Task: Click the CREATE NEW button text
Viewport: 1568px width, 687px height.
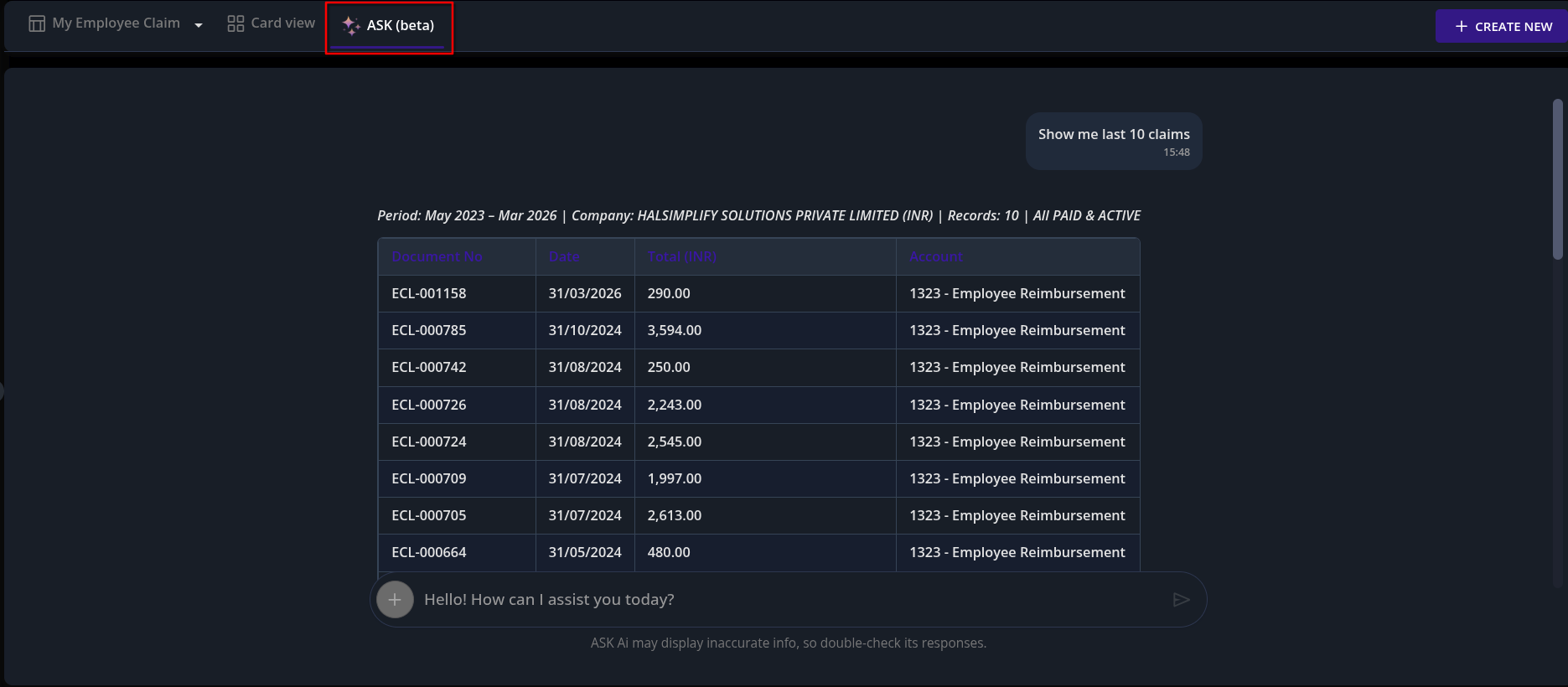Action: [x=1513, y=27]
